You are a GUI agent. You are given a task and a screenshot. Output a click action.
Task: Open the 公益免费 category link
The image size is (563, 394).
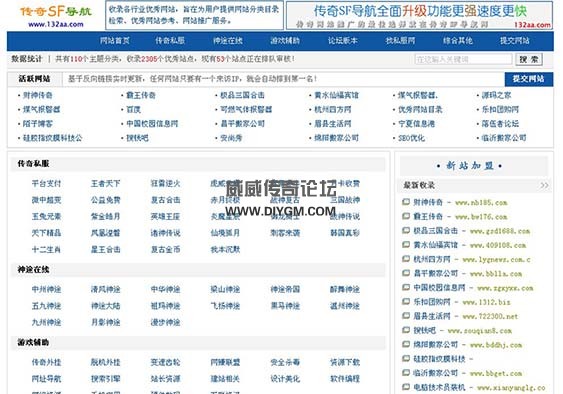[x=105, y=200]
